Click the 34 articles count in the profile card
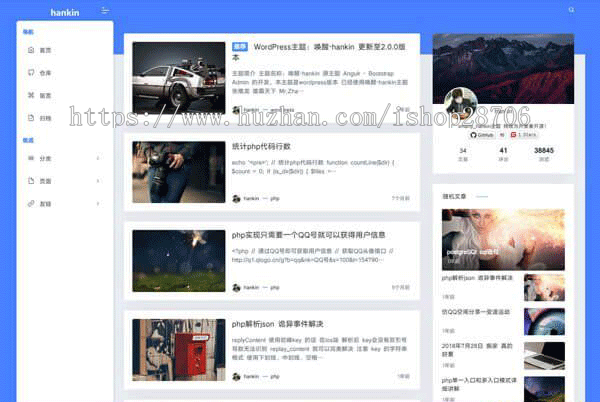 463,153
